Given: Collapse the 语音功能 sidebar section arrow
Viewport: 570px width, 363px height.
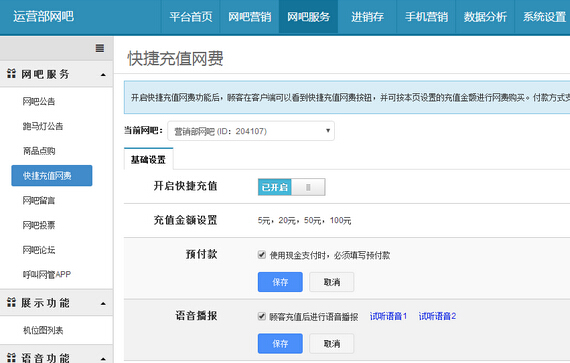Looking at the screenshot, I should (x=103, y=359).
